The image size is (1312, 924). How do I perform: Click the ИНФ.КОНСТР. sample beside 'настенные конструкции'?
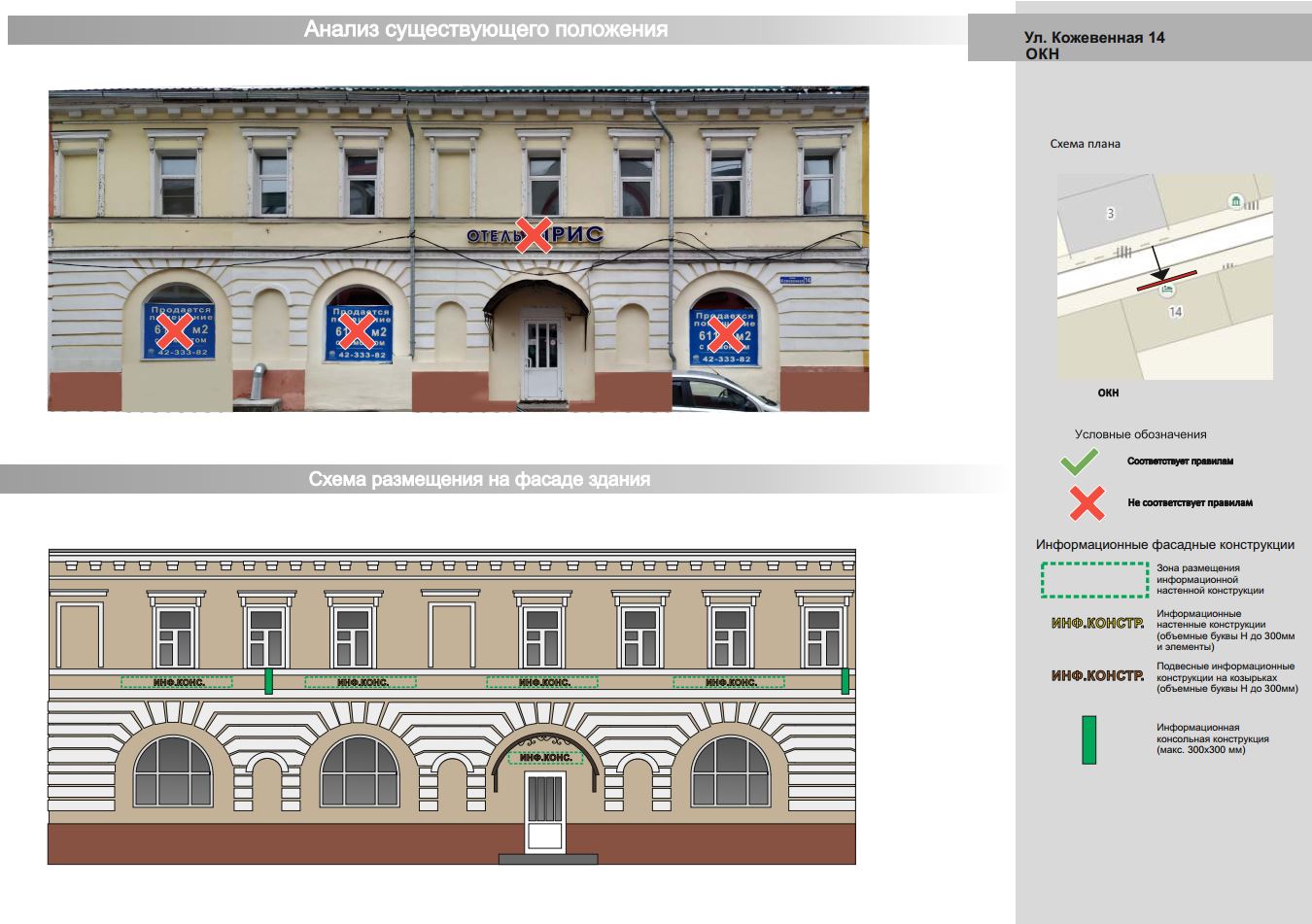(1097, 623)
